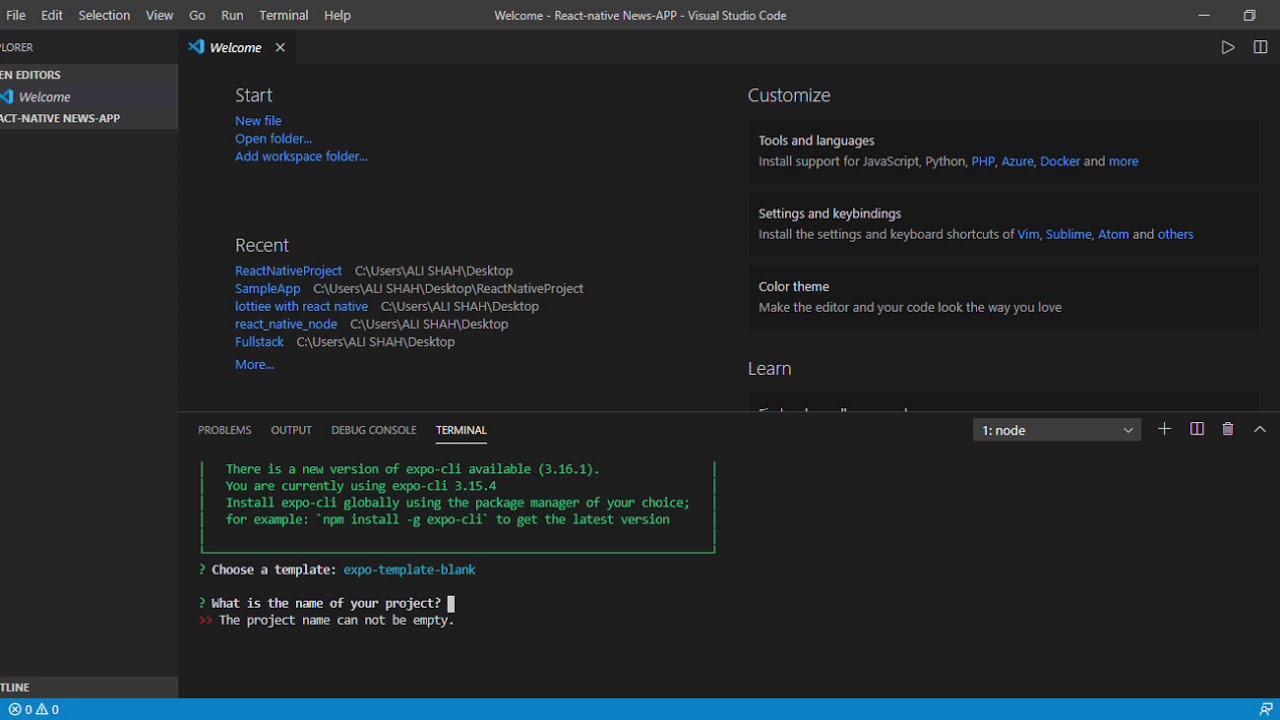Kill the terminal with the trash icon

(1228, 429)
